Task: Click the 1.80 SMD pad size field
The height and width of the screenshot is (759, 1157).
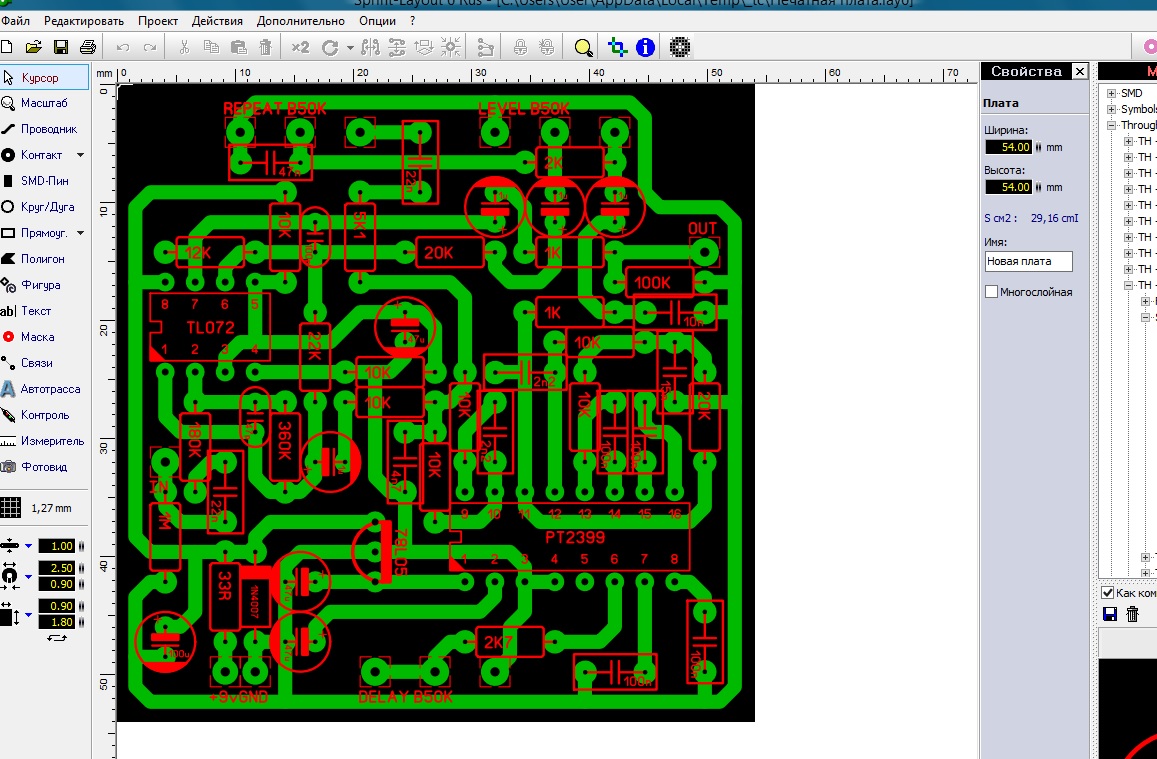Action: click(x=57, y=622)
